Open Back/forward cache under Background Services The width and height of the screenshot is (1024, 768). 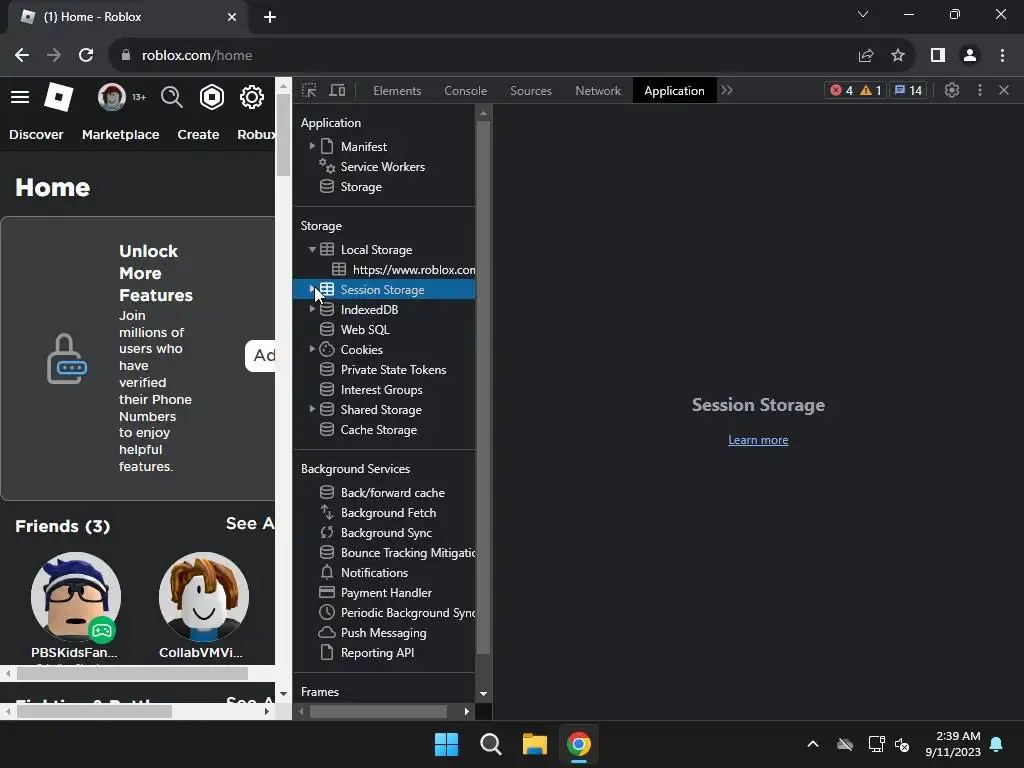[392, 493]
